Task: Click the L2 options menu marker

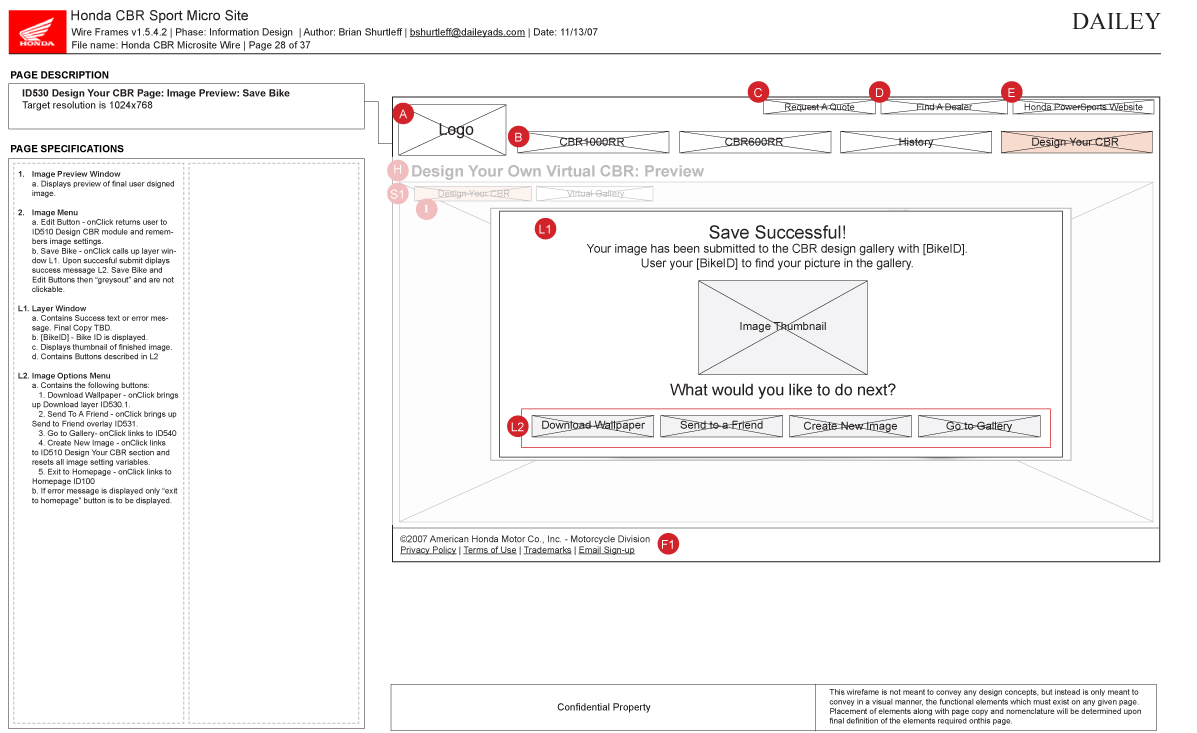Action: (x=517, y=427)
